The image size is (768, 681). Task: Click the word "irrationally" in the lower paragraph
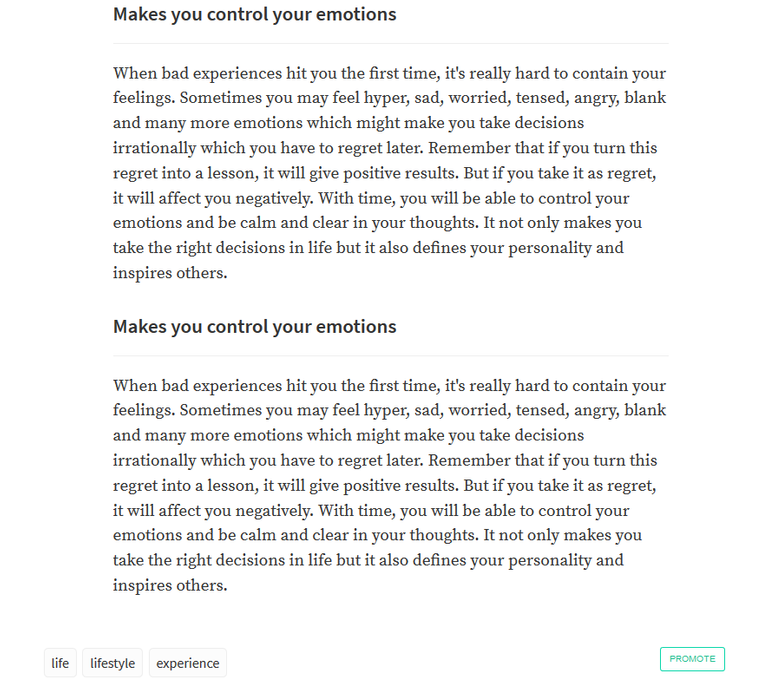pos(154,461)
